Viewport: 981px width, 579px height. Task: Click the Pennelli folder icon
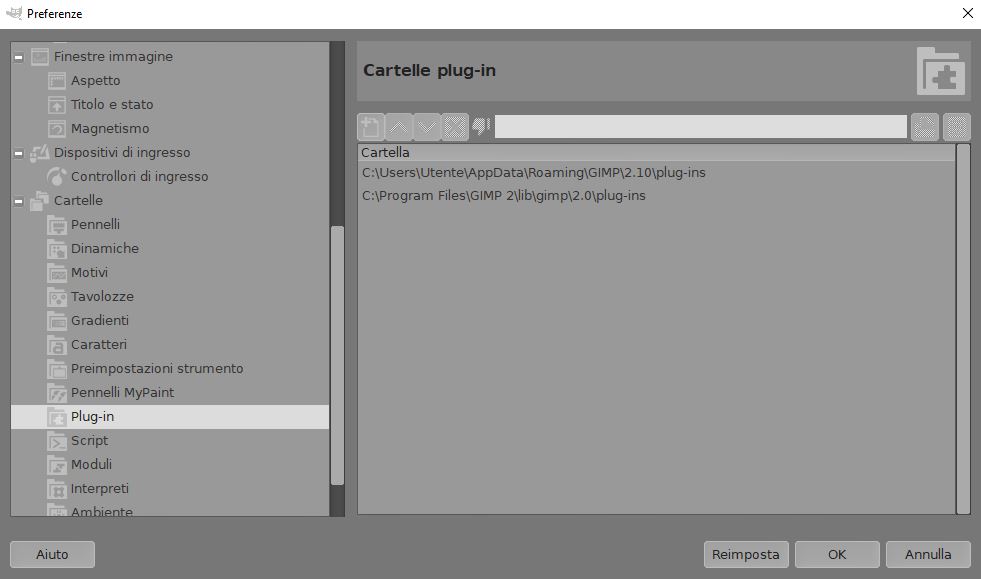[x=57, y=225]
